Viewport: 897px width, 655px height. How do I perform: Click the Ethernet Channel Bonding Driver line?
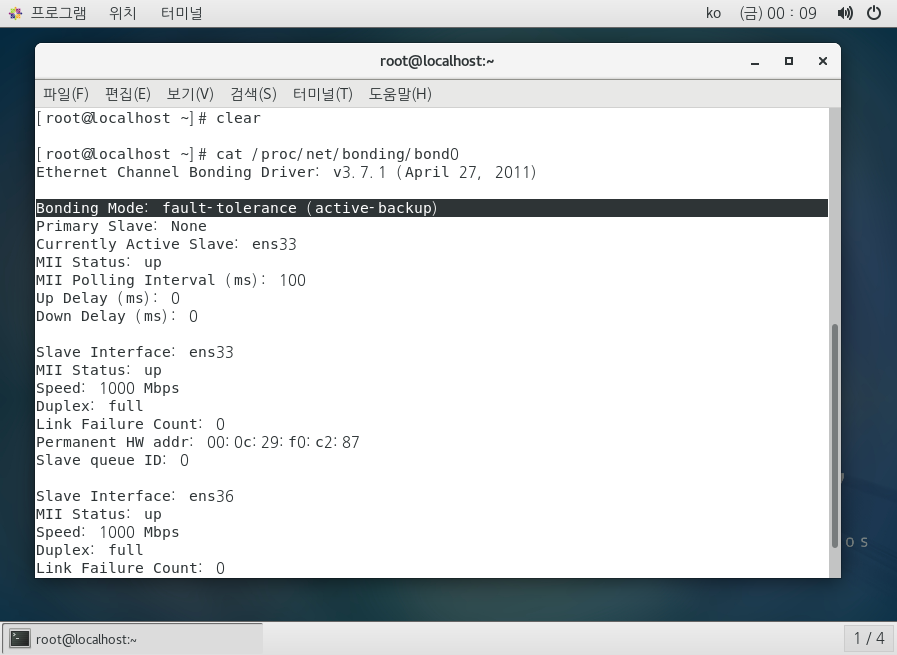[287, 172]
